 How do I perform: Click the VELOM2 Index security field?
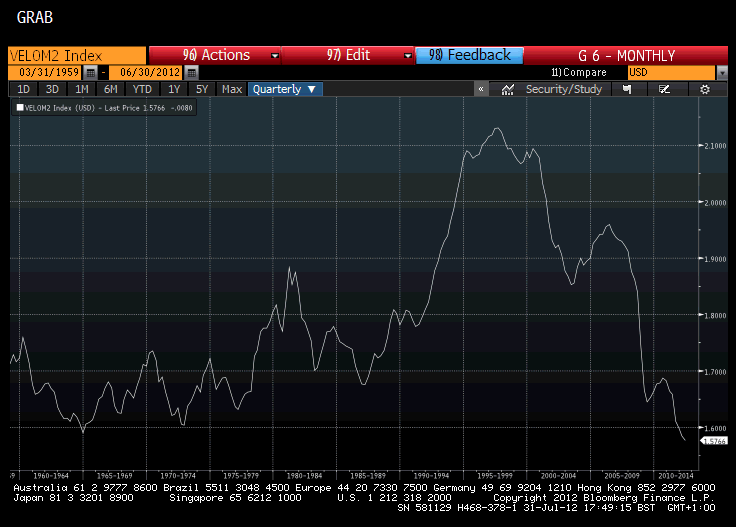77,55
